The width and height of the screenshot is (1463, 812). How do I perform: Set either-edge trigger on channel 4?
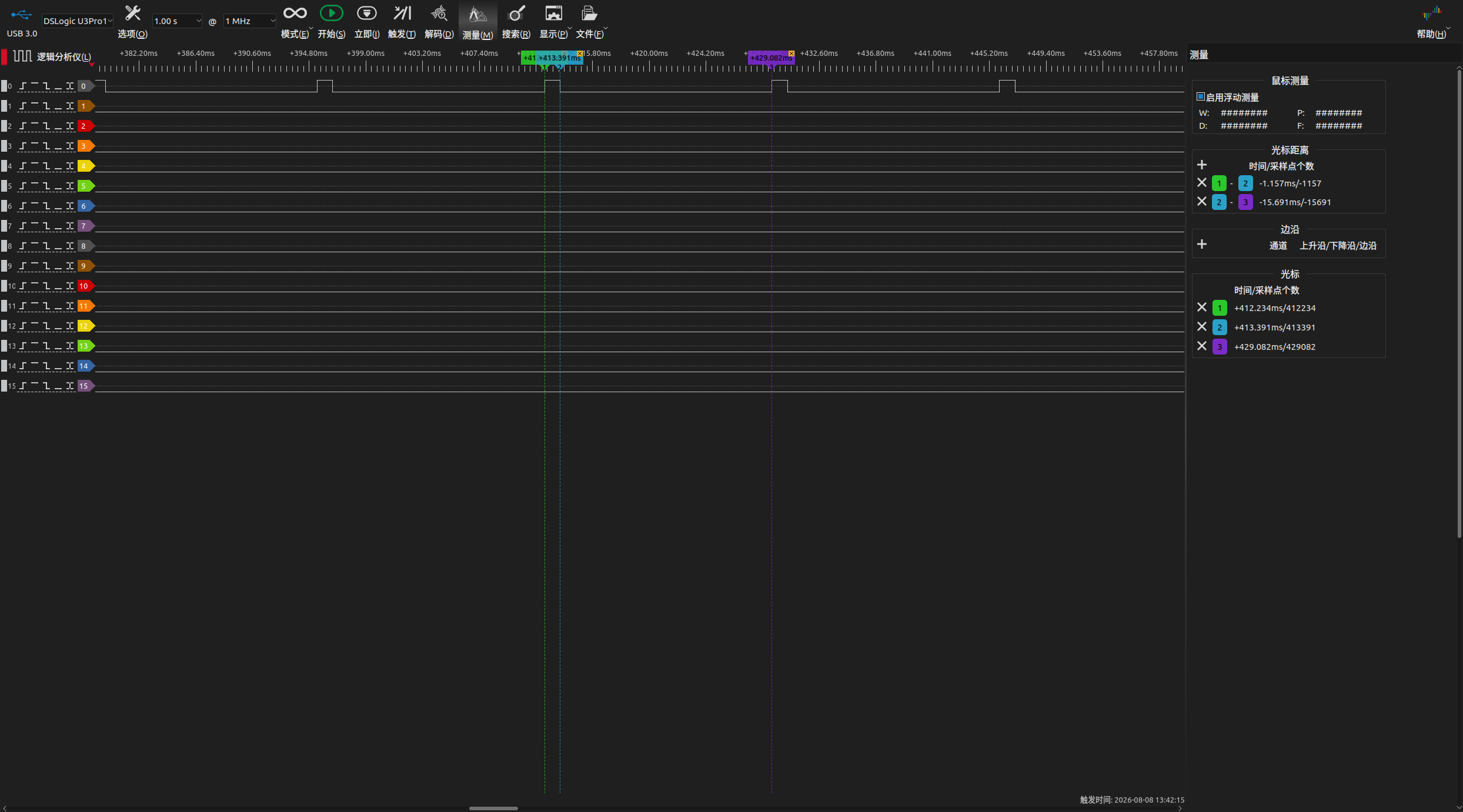click(70, 166)
